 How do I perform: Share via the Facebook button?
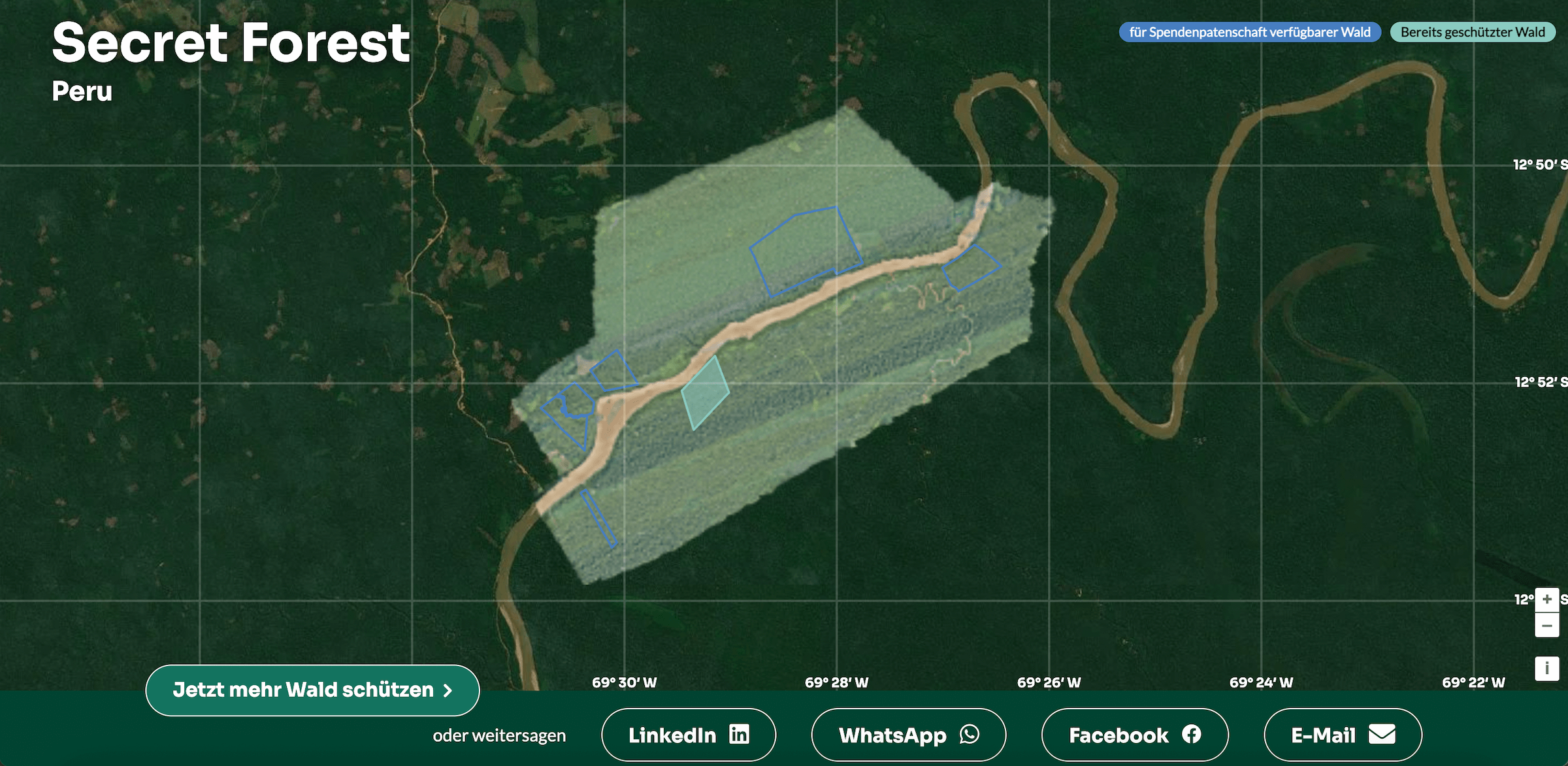1119,735
